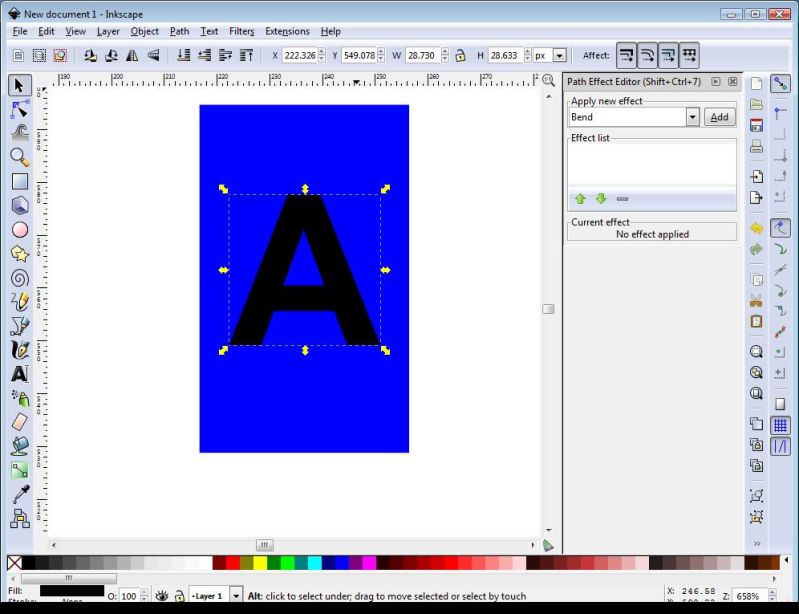Click Height value stepper arrows

(527, 55)
